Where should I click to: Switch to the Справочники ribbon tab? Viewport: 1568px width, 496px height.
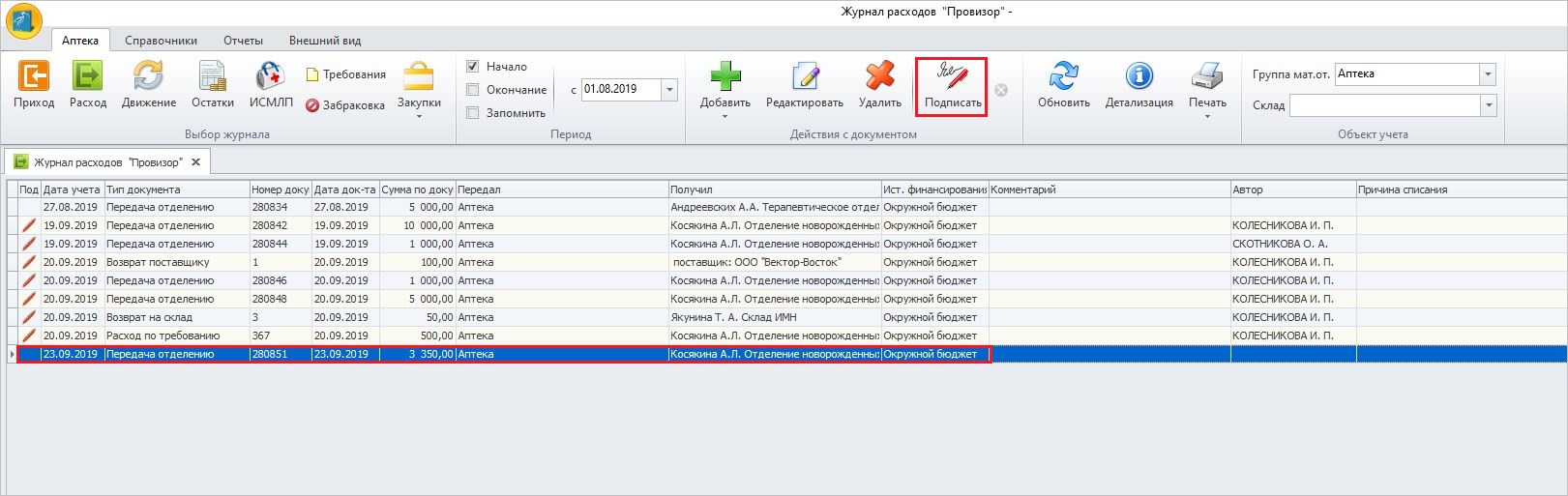click(x=161, y=41)
